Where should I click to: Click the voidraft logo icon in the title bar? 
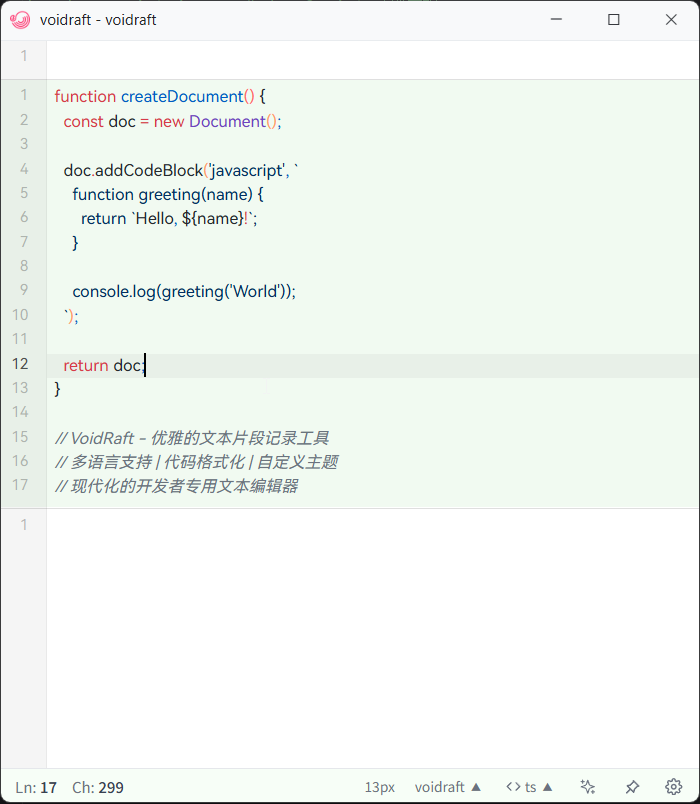point(20,19)
